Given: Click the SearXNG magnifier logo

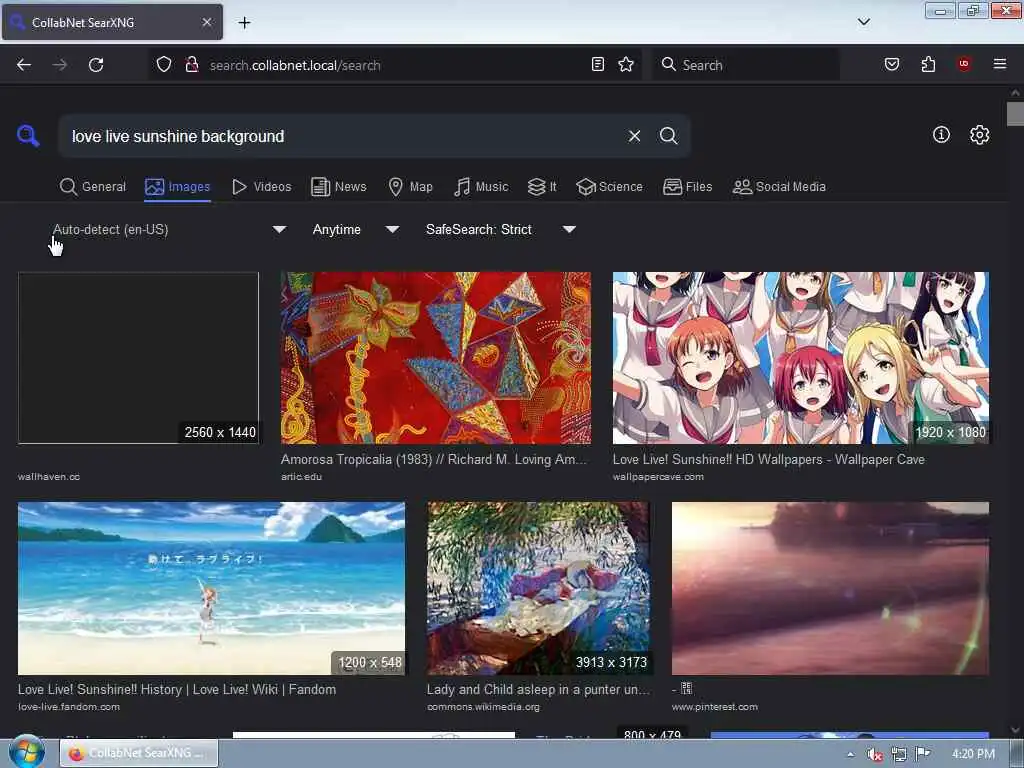Looking at the screenshot, I should click(x=28, y=136).
